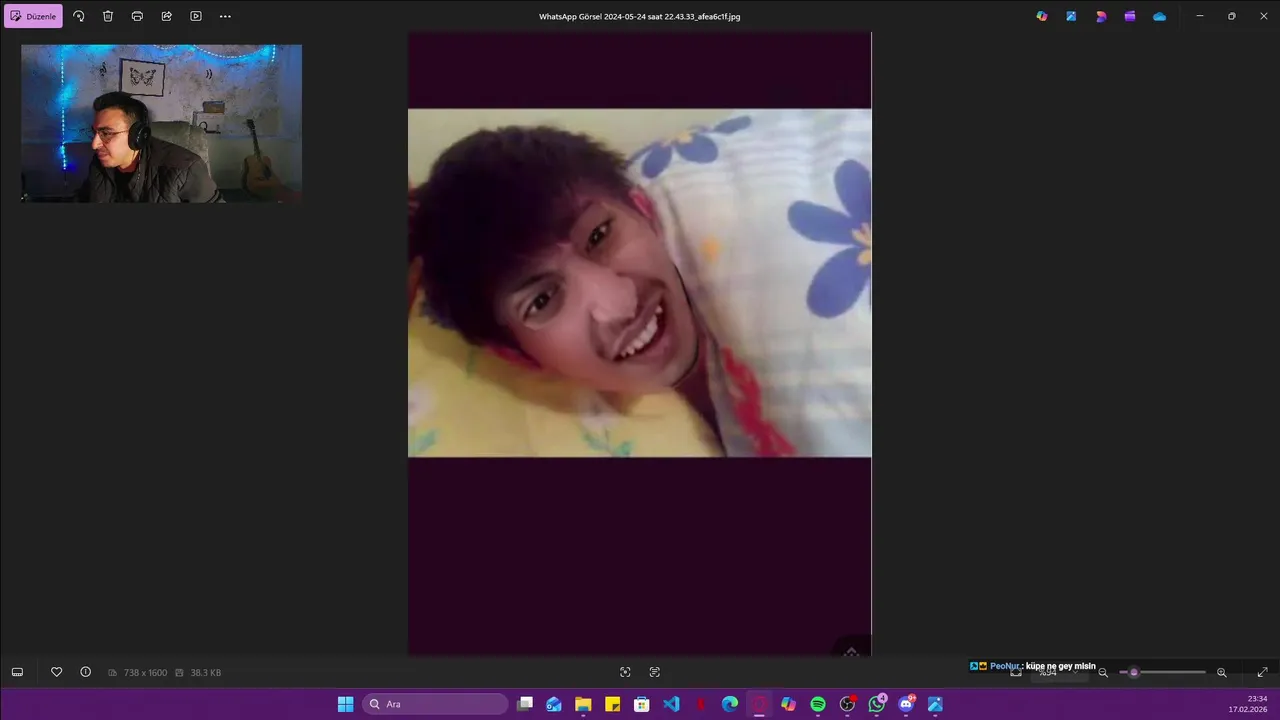1280x720 pixels.
Task: Launch Microsoft Designer from title bar
Action: pos(1101,16)
